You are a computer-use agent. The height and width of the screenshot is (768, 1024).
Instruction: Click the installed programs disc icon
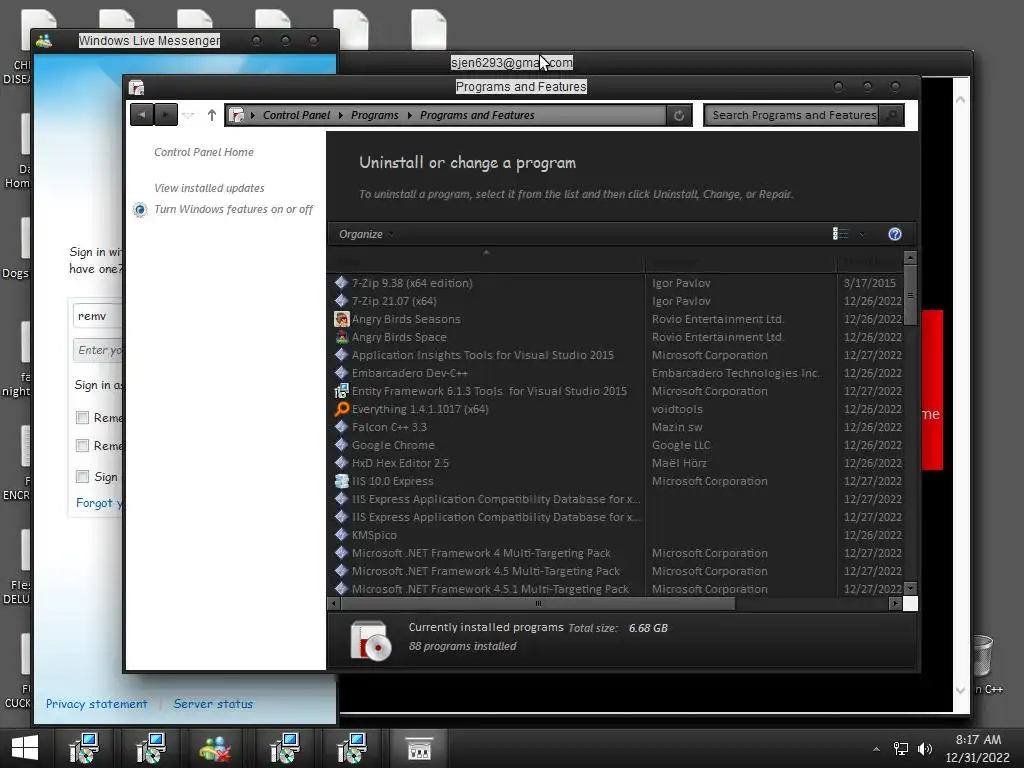[x=370, y=641]
